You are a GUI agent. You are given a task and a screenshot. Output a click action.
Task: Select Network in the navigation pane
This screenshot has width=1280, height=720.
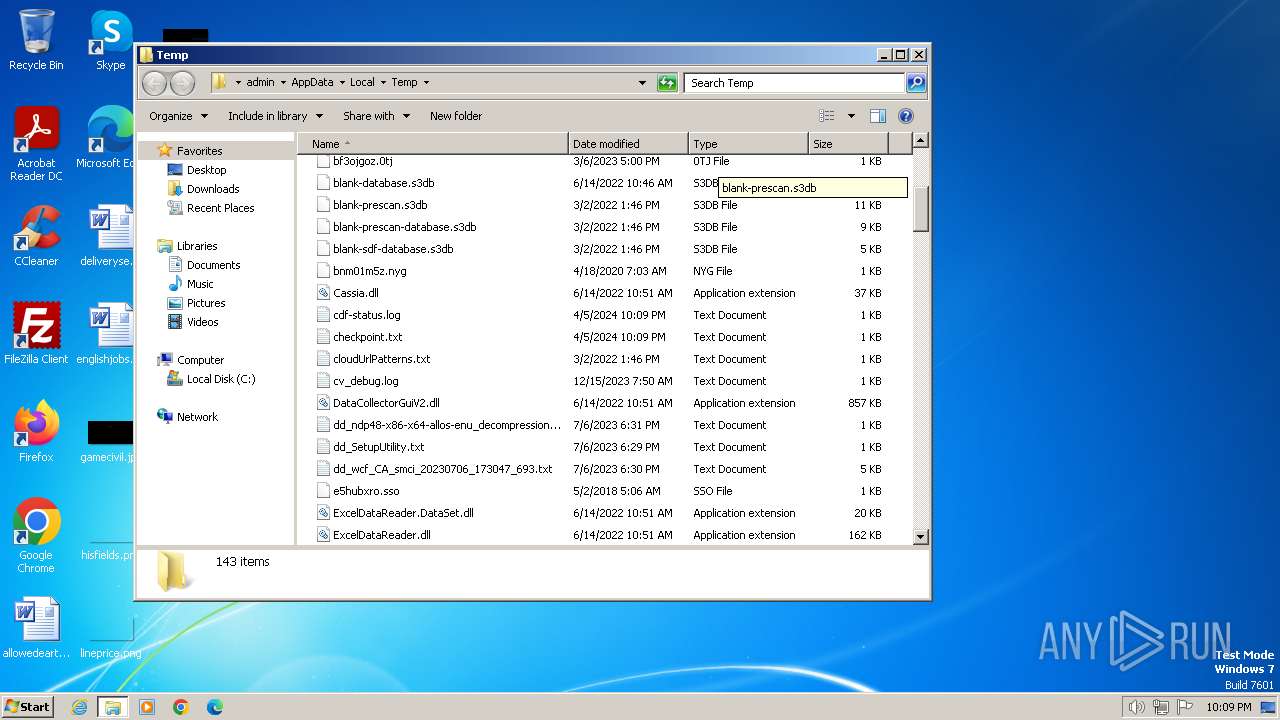click(197, 417)
